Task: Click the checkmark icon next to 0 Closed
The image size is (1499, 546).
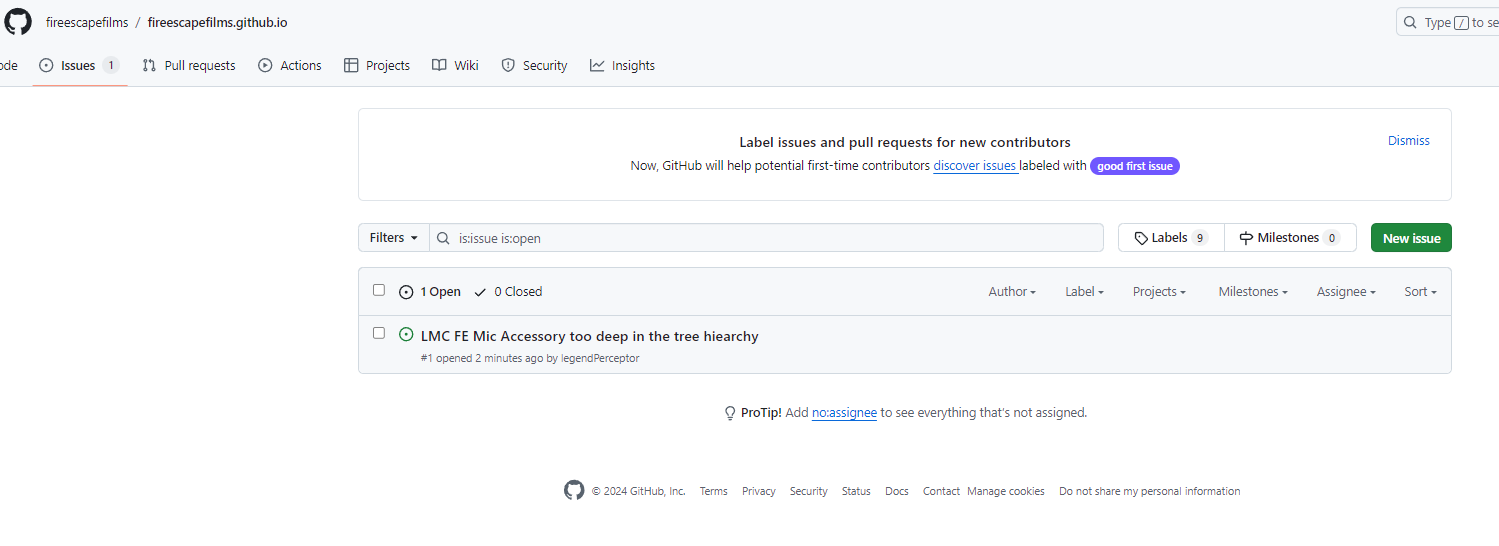Action: [481, 292]
